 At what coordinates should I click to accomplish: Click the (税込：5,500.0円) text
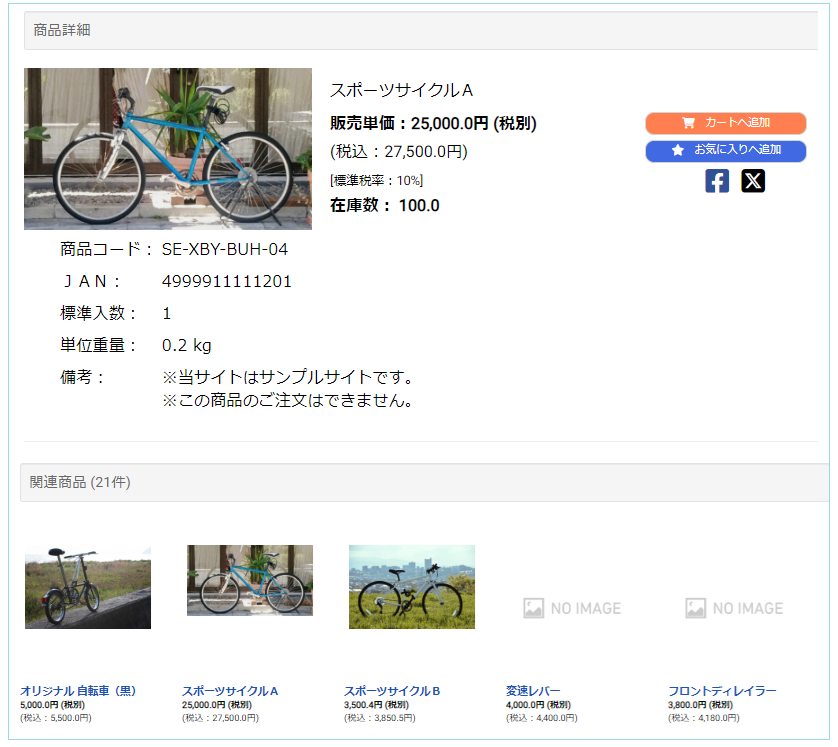click(x=56, y=718)
